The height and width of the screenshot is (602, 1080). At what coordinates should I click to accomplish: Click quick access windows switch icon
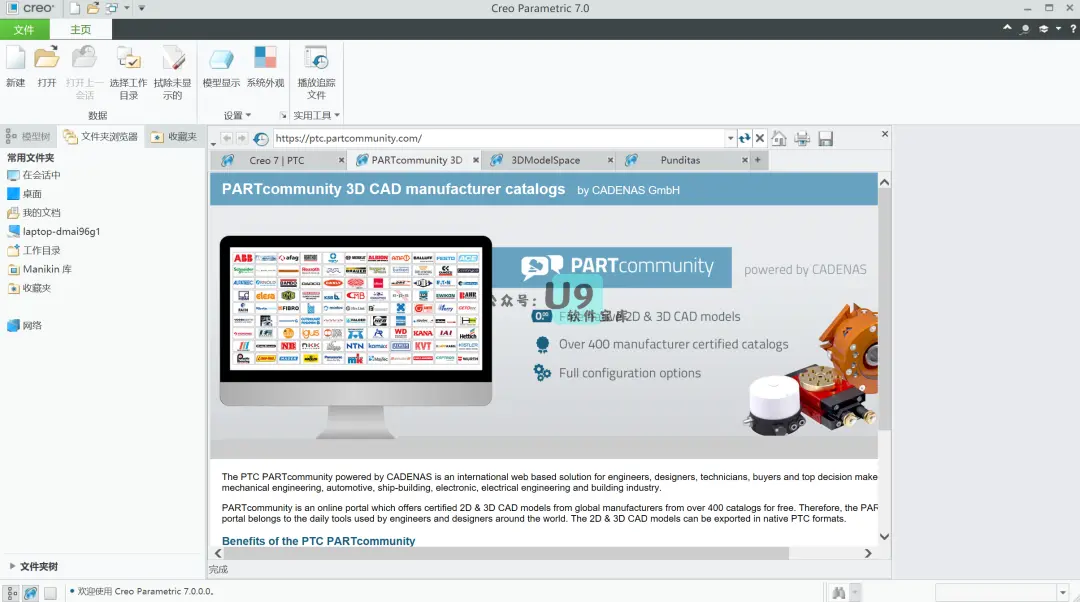(x=112, y=8)
